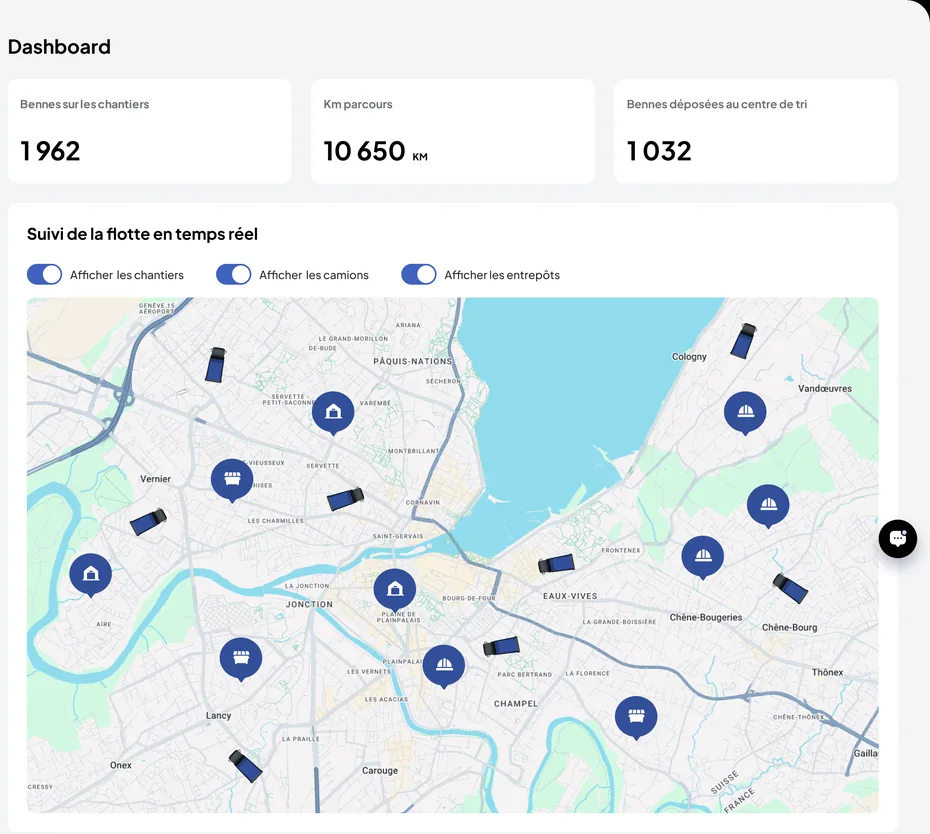Click the Km parcours value 10 650

click(x=364, y=151)
